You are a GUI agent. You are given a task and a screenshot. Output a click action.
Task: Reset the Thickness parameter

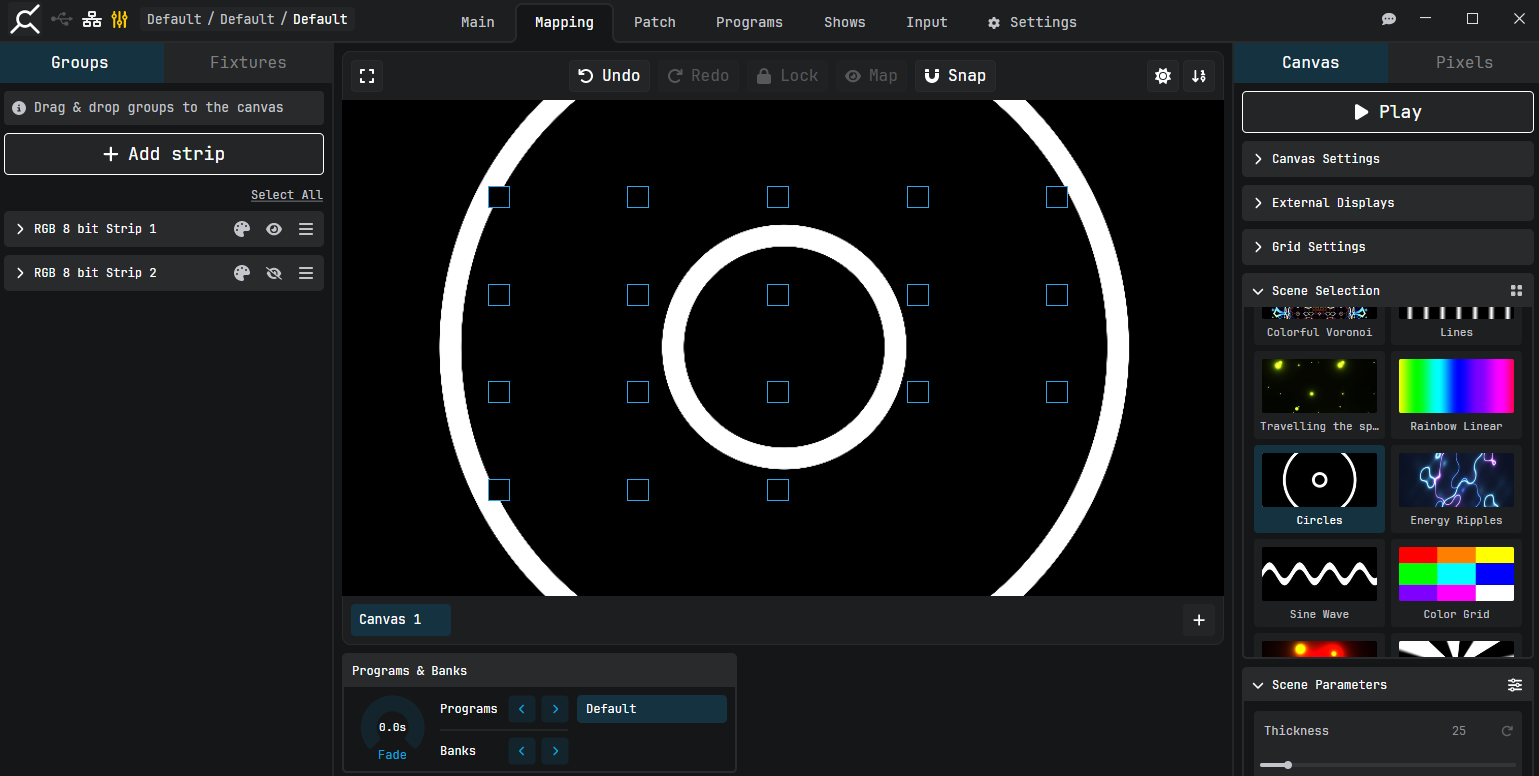point(1507,731)
